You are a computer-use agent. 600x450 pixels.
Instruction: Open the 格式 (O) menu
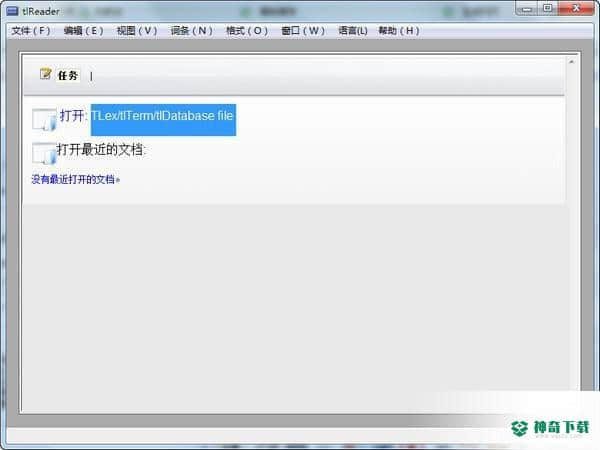pos(246,31)
